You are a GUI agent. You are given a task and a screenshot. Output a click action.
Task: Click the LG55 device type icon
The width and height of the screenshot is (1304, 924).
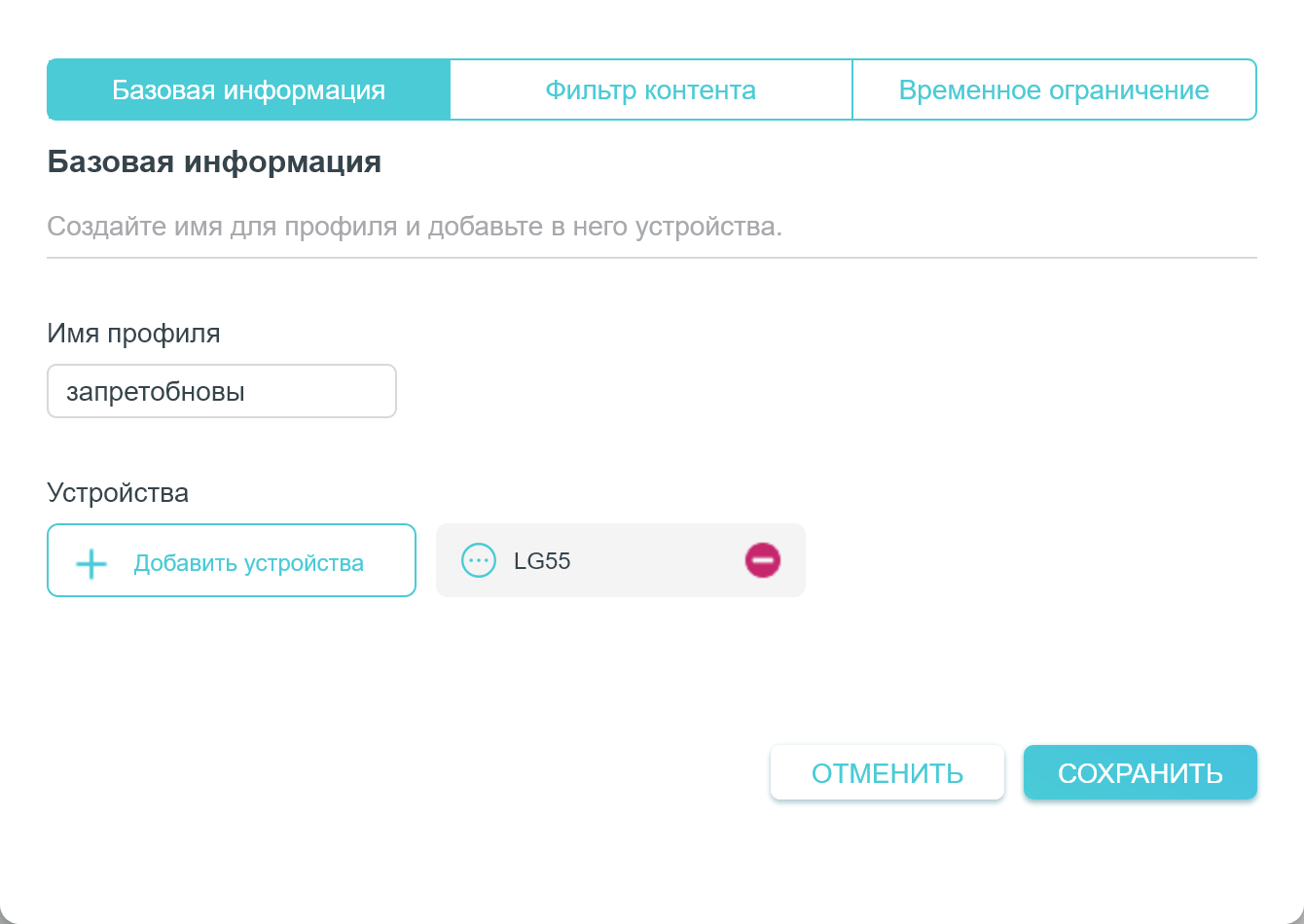[478, 560]
